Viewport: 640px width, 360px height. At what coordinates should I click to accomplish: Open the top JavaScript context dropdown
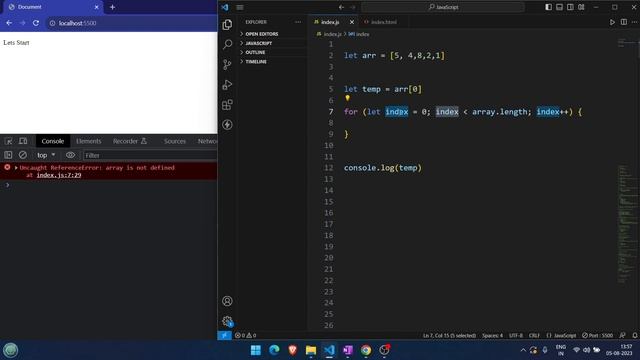pos(46,155)
